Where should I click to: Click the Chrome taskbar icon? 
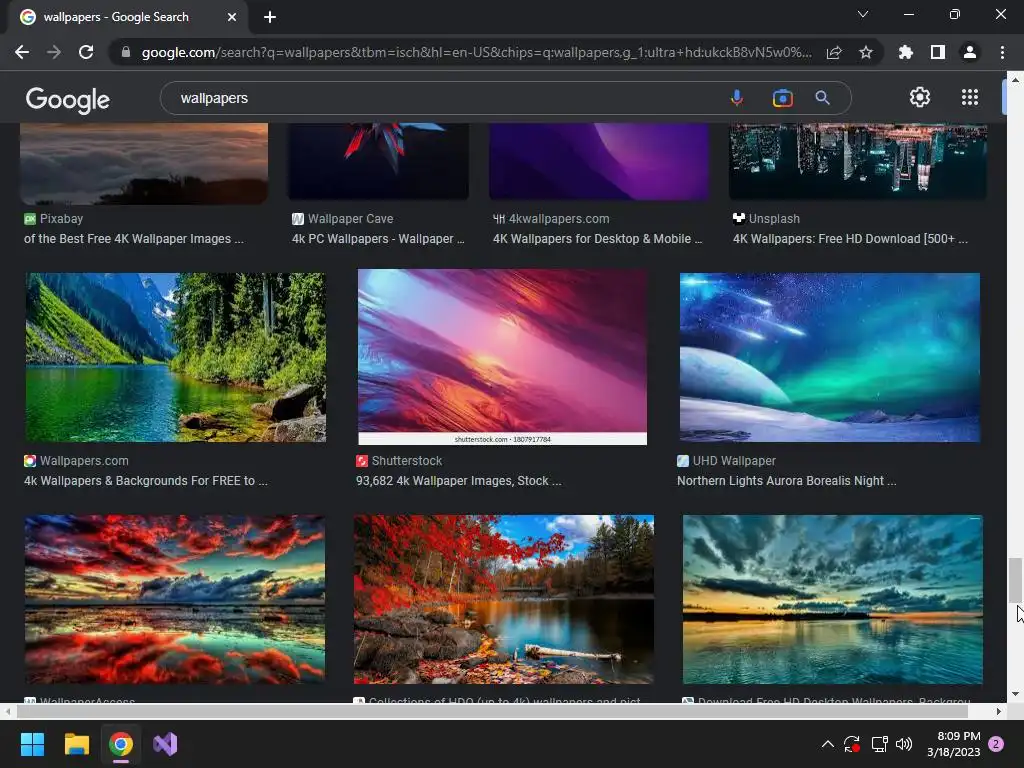click(121, 744)
